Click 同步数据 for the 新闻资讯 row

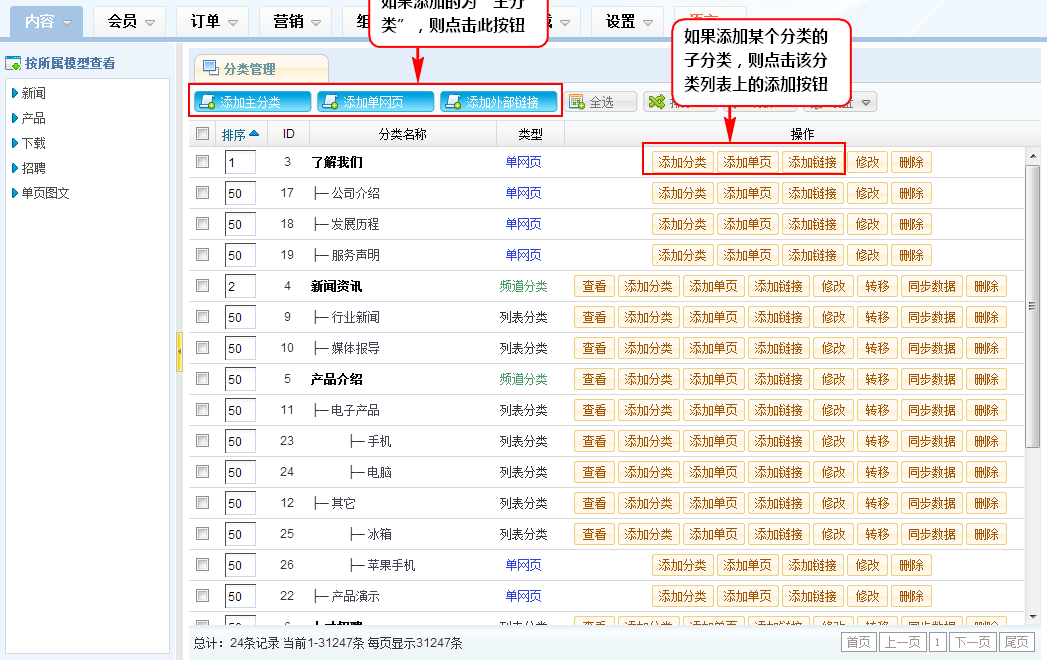(932, 287)
